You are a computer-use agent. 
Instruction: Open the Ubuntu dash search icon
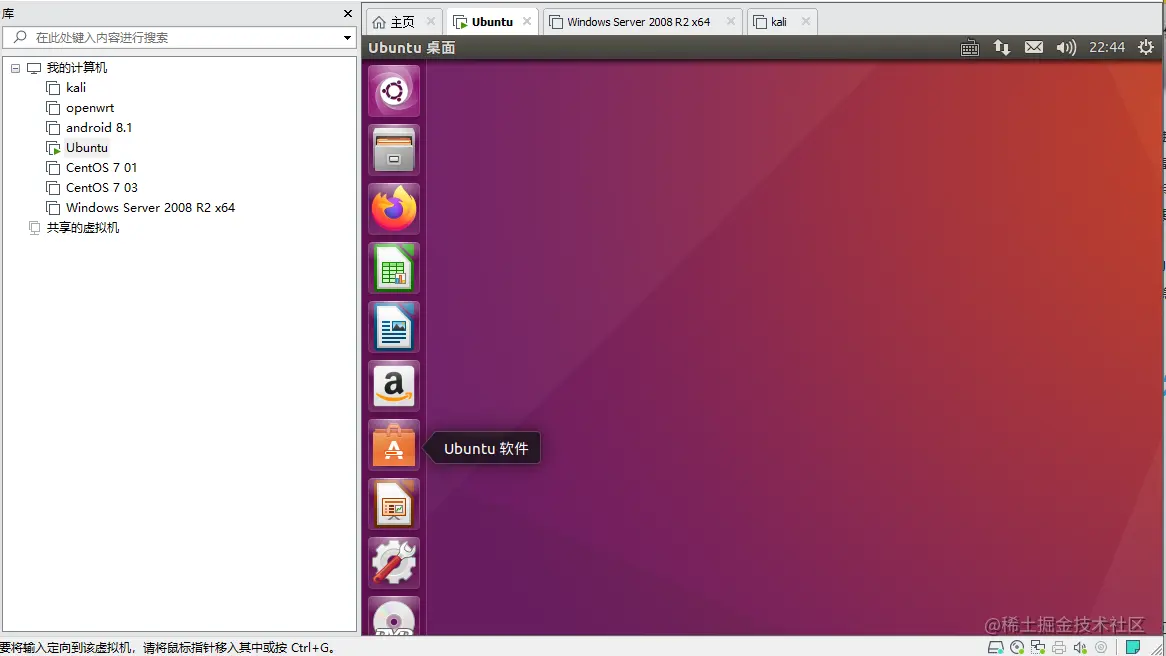(x=394, y=91)
